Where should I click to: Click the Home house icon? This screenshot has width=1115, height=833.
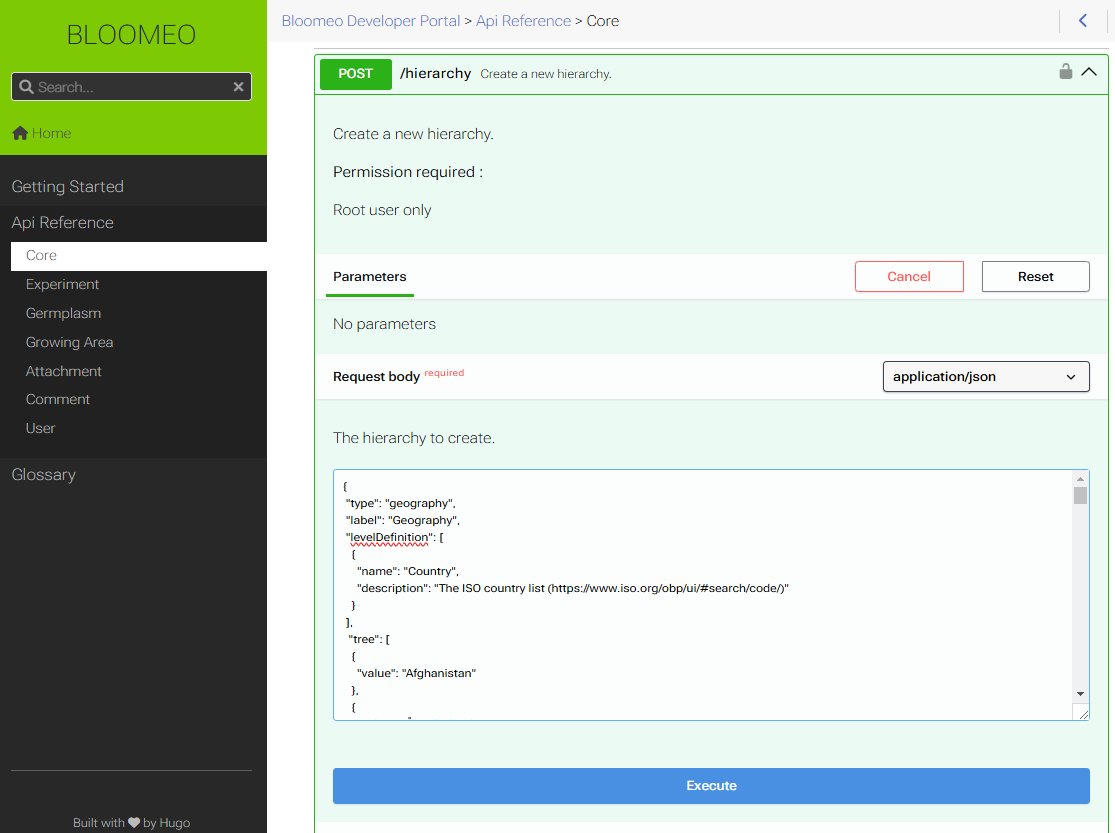(20, 133)
